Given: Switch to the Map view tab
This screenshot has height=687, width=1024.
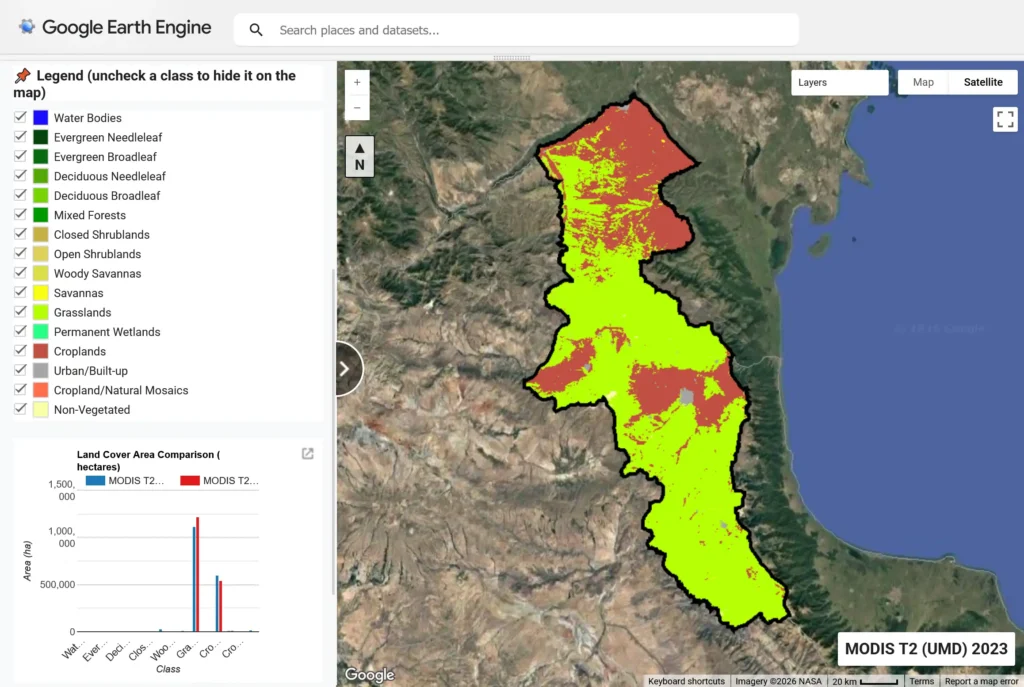Looking at the screenshot, I should coord(923,82).
